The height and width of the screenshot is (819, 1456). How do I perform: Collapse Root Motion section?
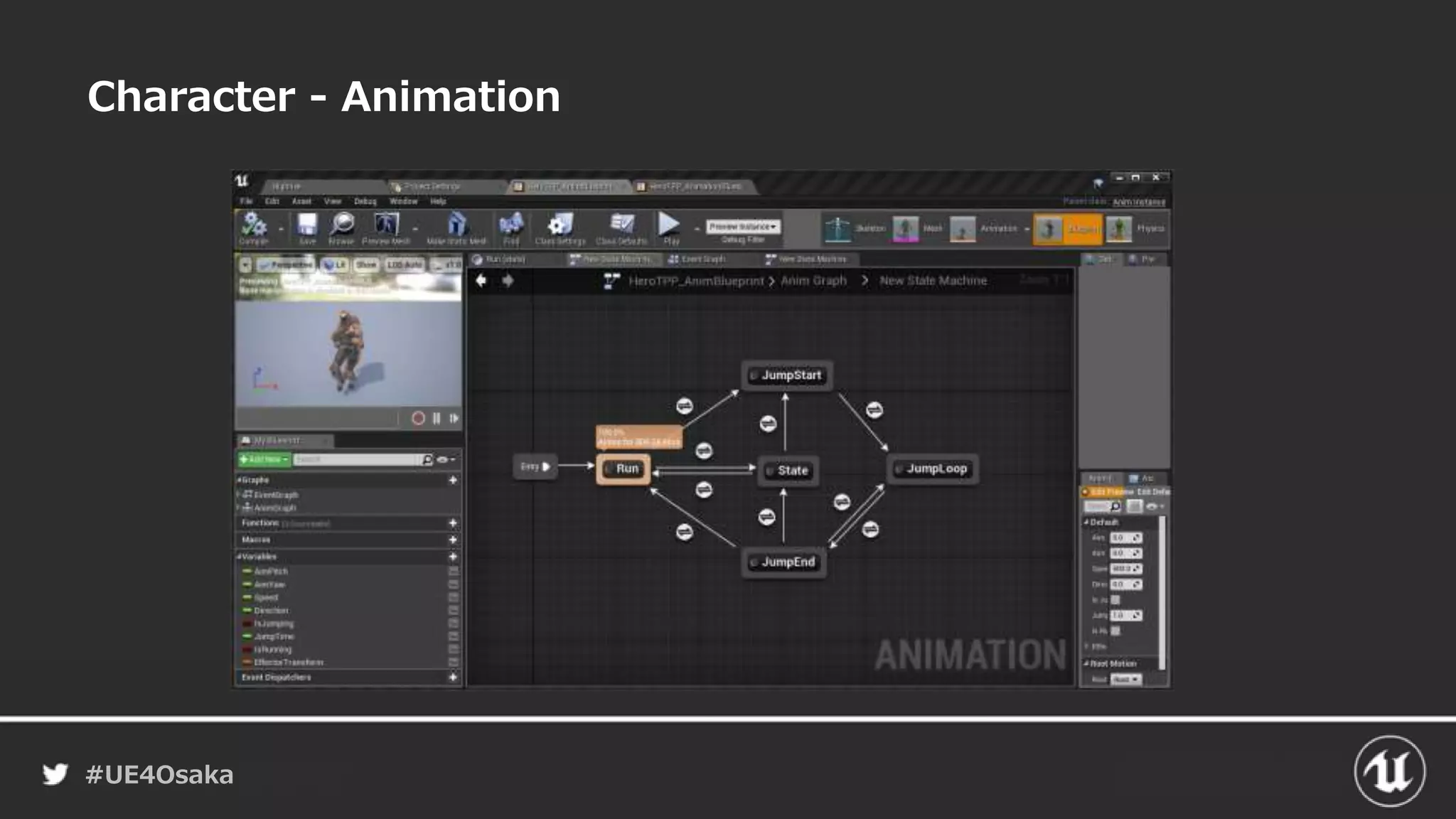pos(1086,663)
